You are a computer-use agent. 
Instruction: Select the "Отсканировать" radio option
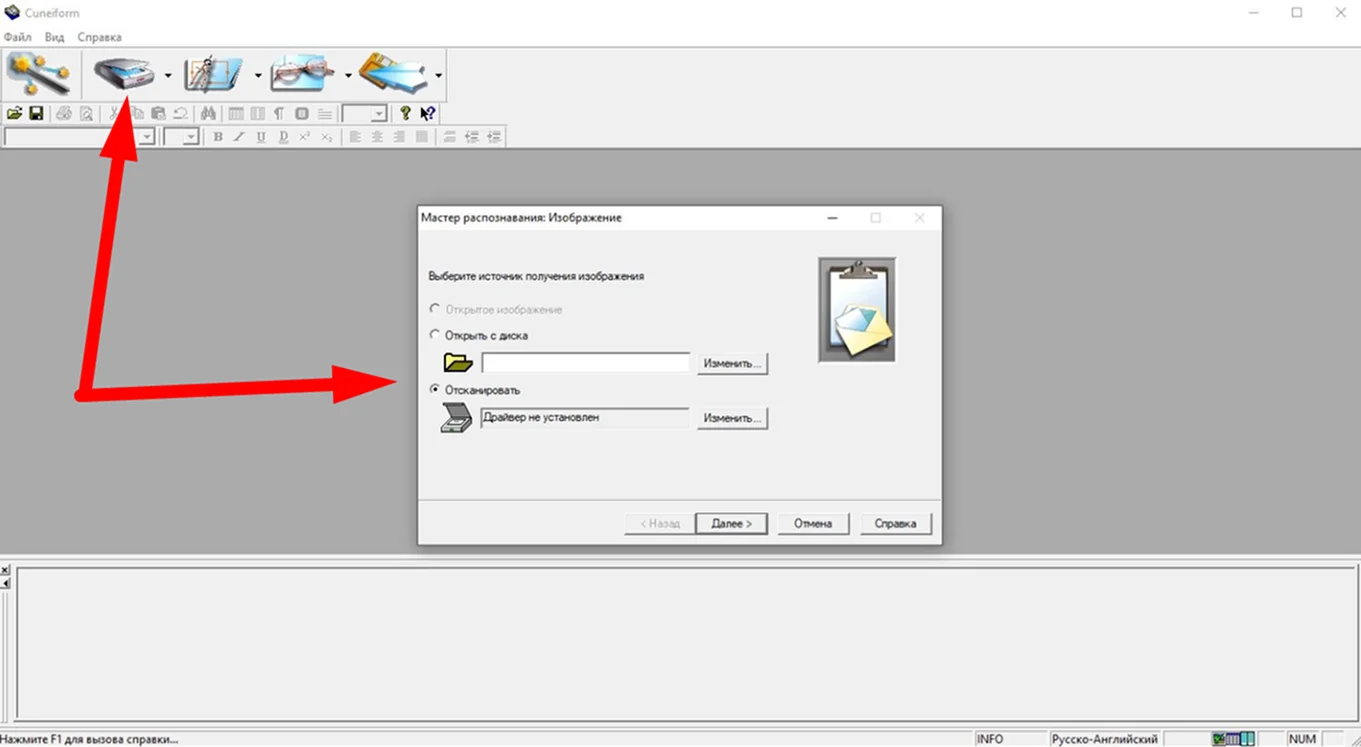tap(435, 389)
